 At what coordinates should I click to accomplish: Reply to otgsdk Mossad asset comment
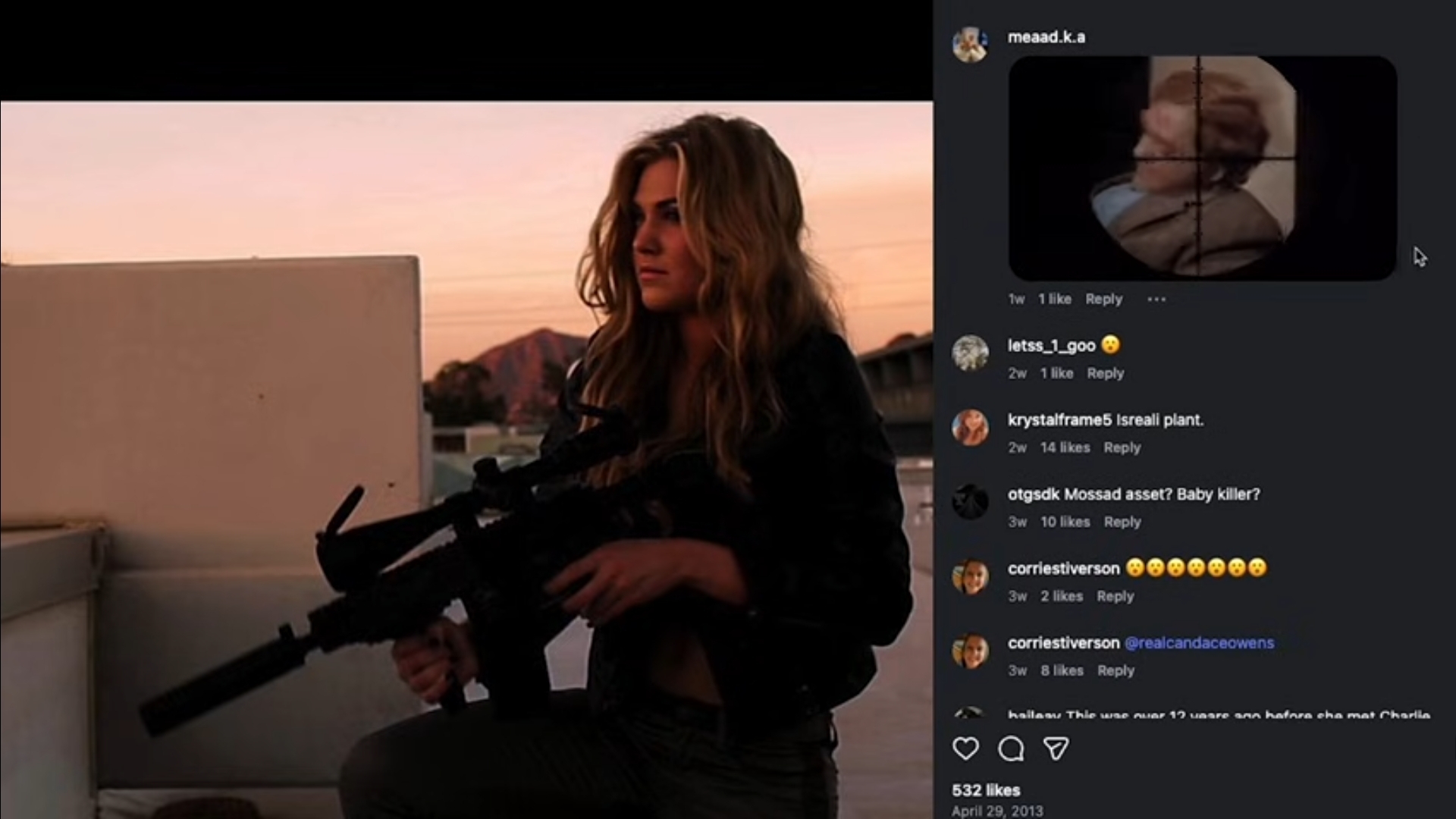1122,522
